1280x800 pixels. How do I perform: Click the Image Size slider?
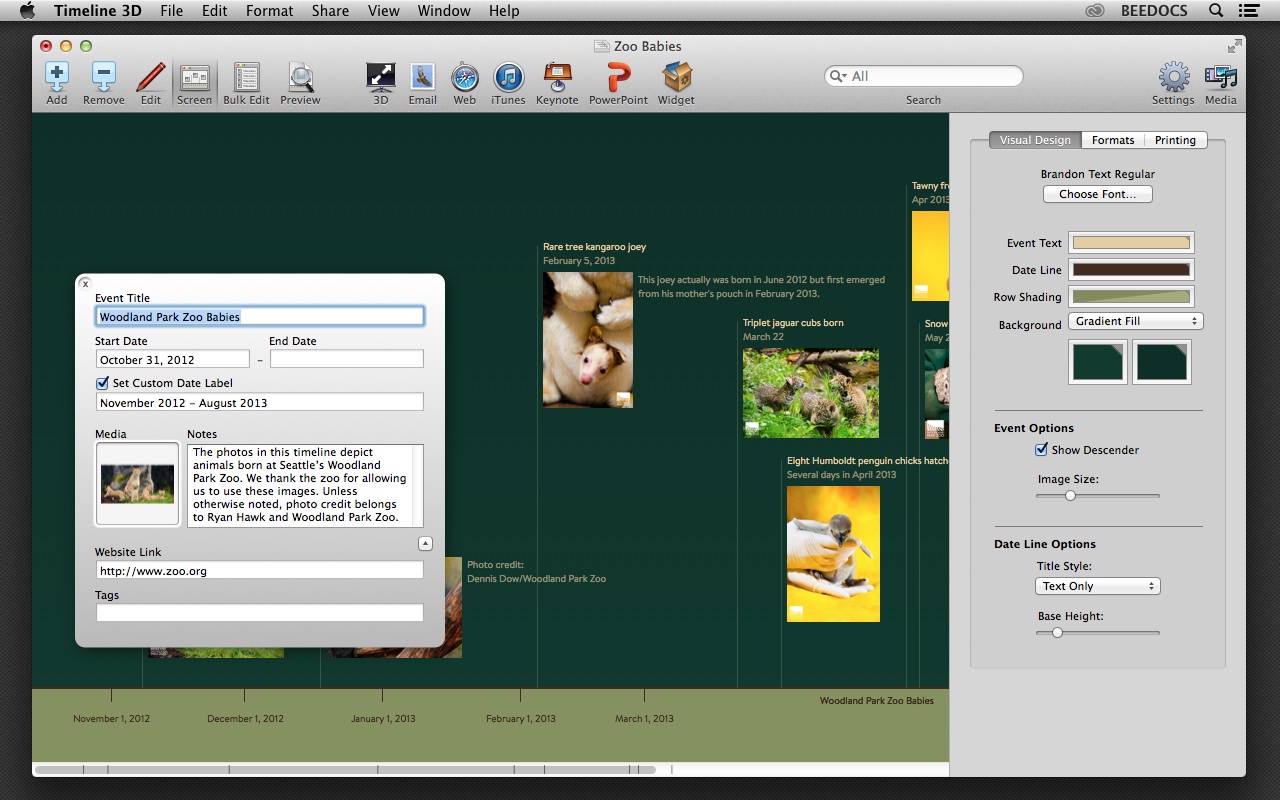click(x=1098, y=495)
